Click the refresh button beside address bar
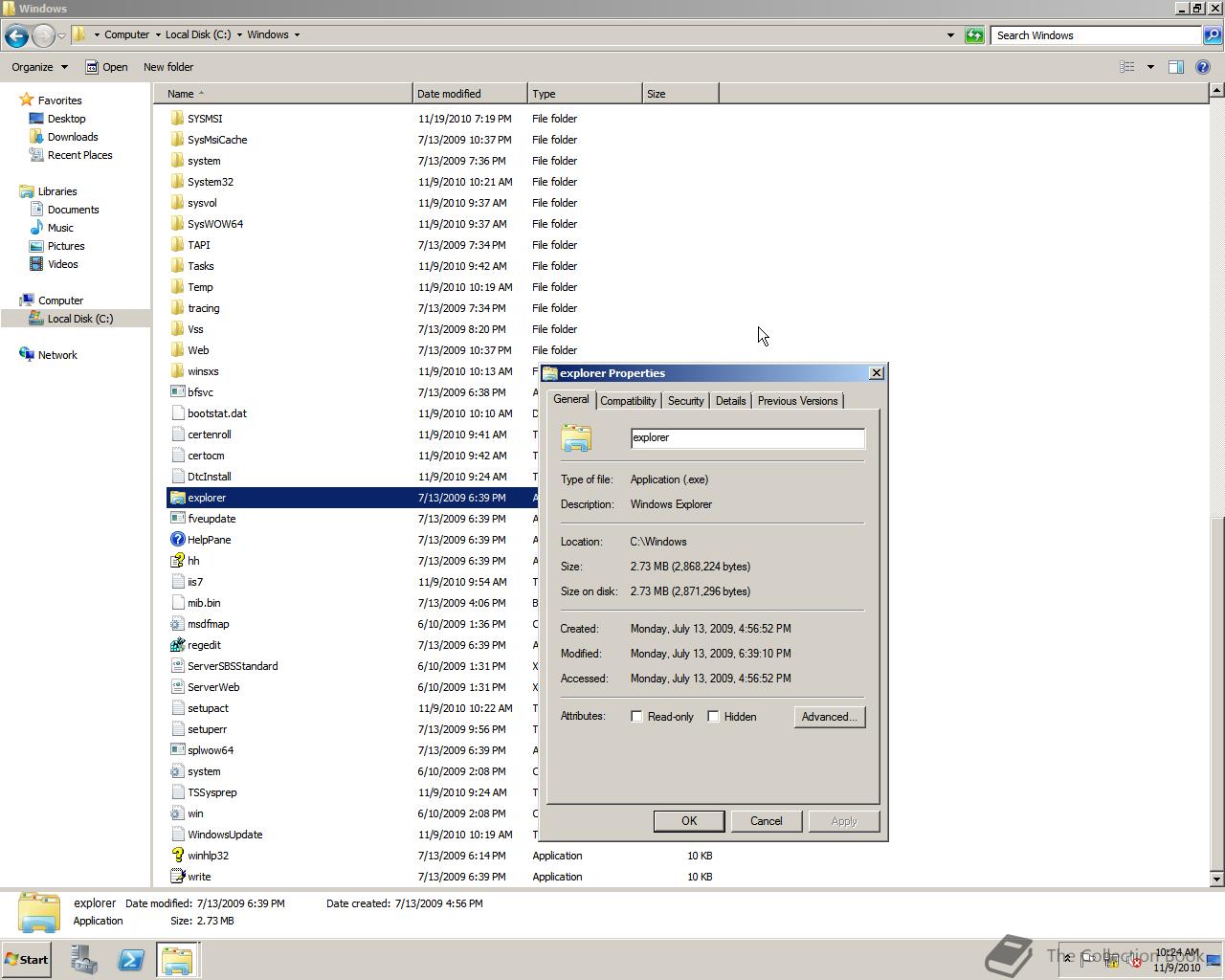 (974, 35)
